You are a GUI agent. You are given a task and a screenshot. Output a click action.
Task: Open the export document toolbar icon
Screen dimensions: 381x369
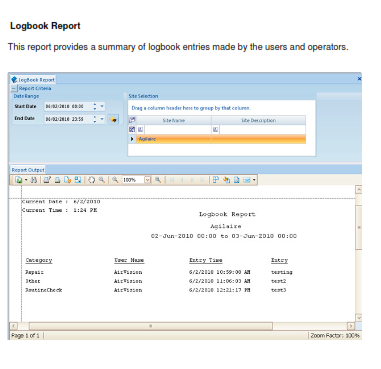point(19,180)
